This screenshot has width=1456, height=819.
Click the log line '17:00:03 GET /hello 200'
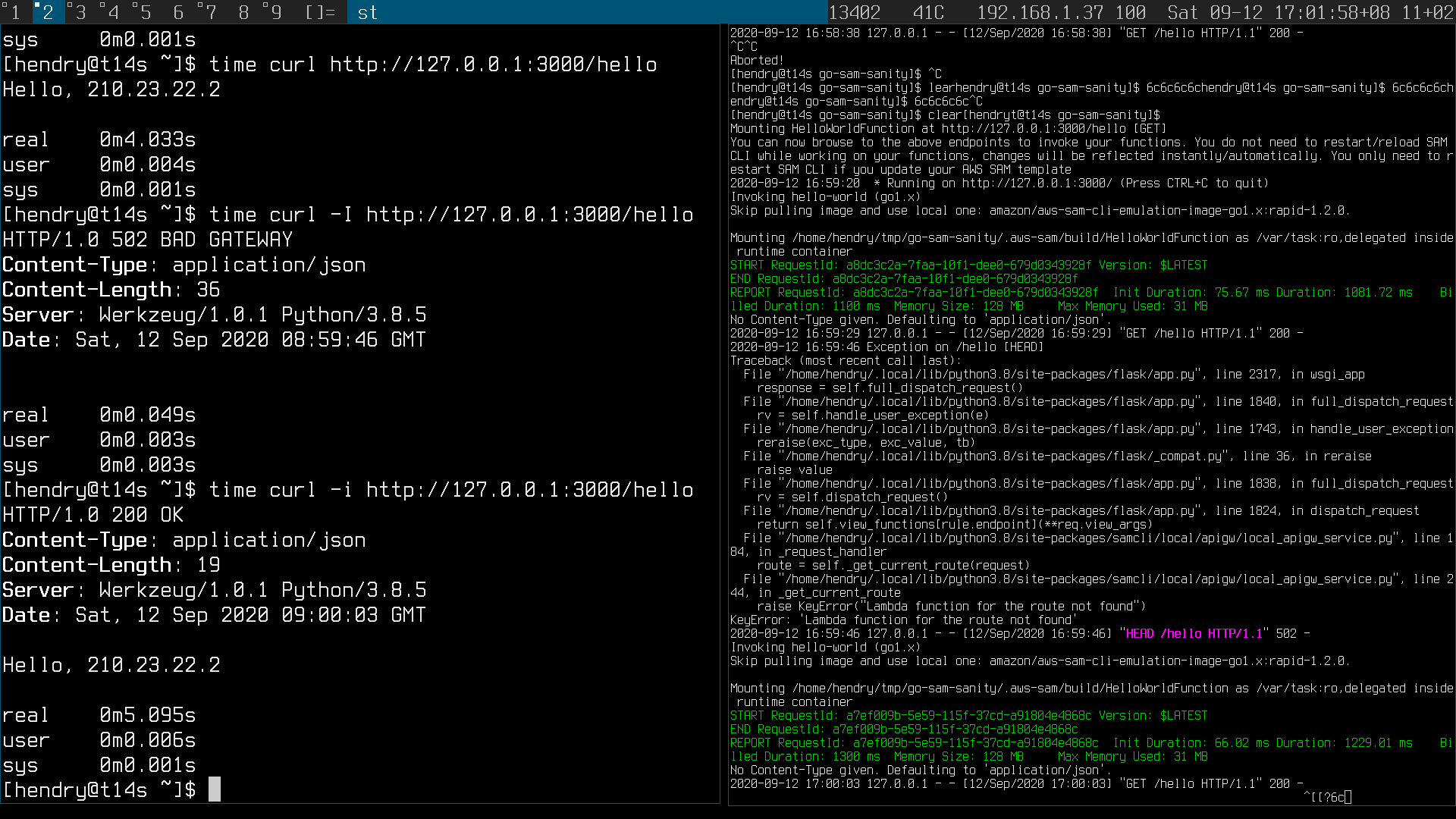pos(1016,784)
